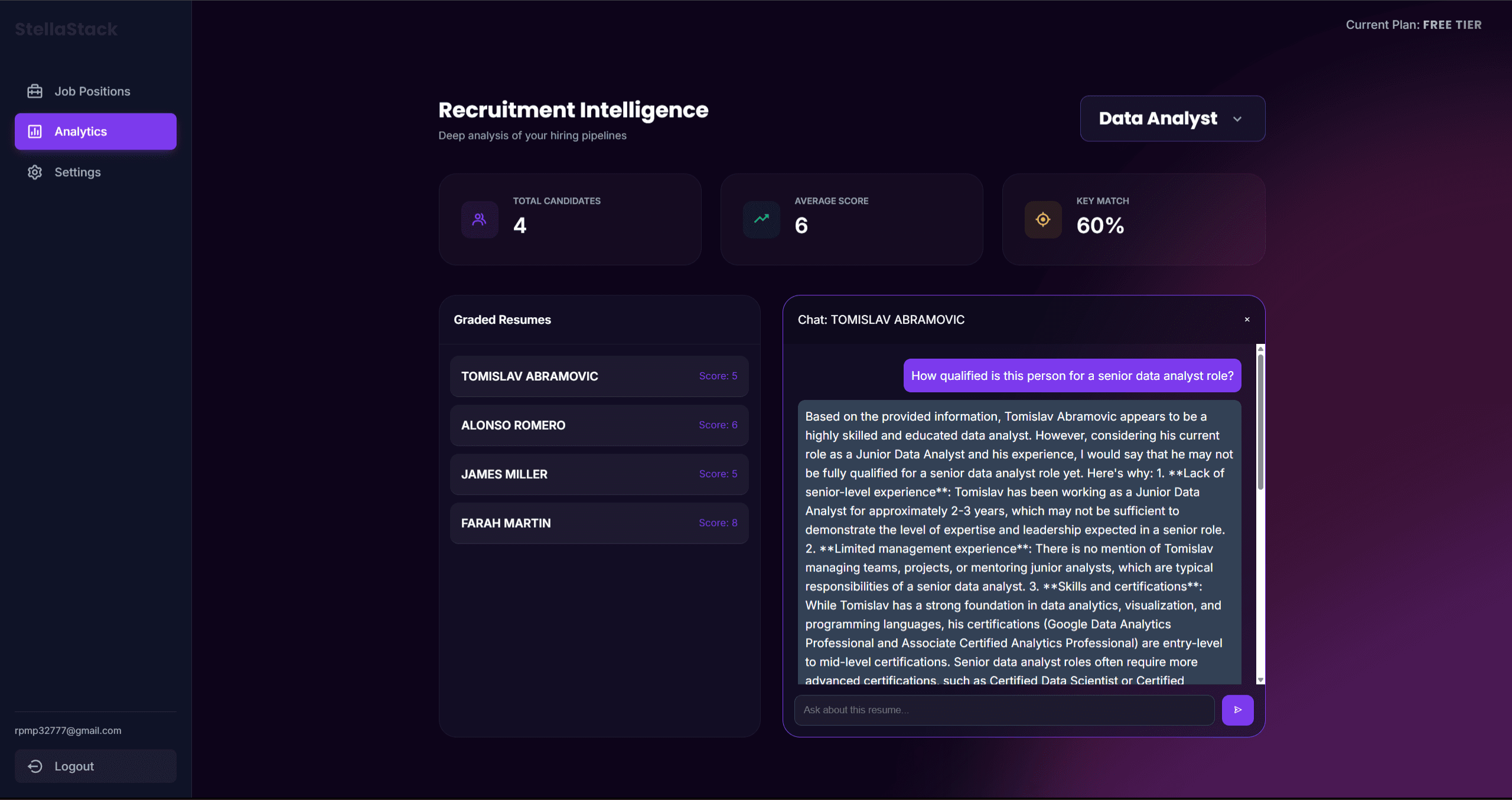
Task: Click the Key Match target icon
Action: click(x=1042, y=219)
